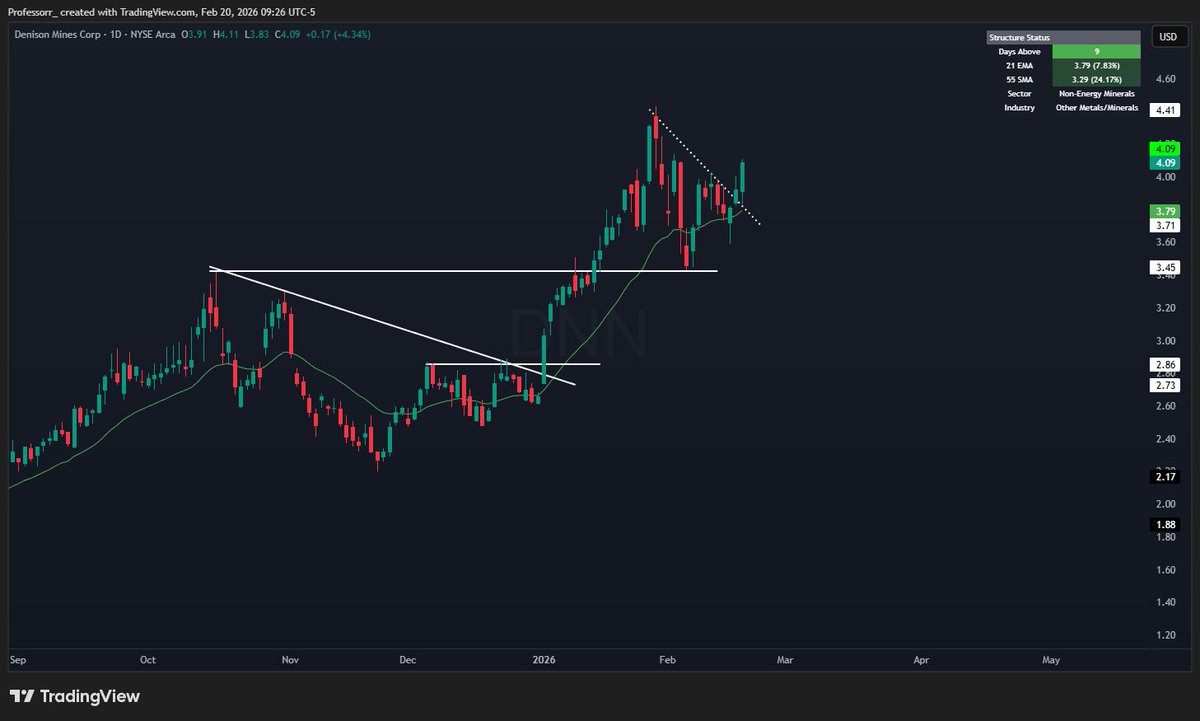Click the Days Above value 9
1200x721 pixels.
(x=1097, y=50)
